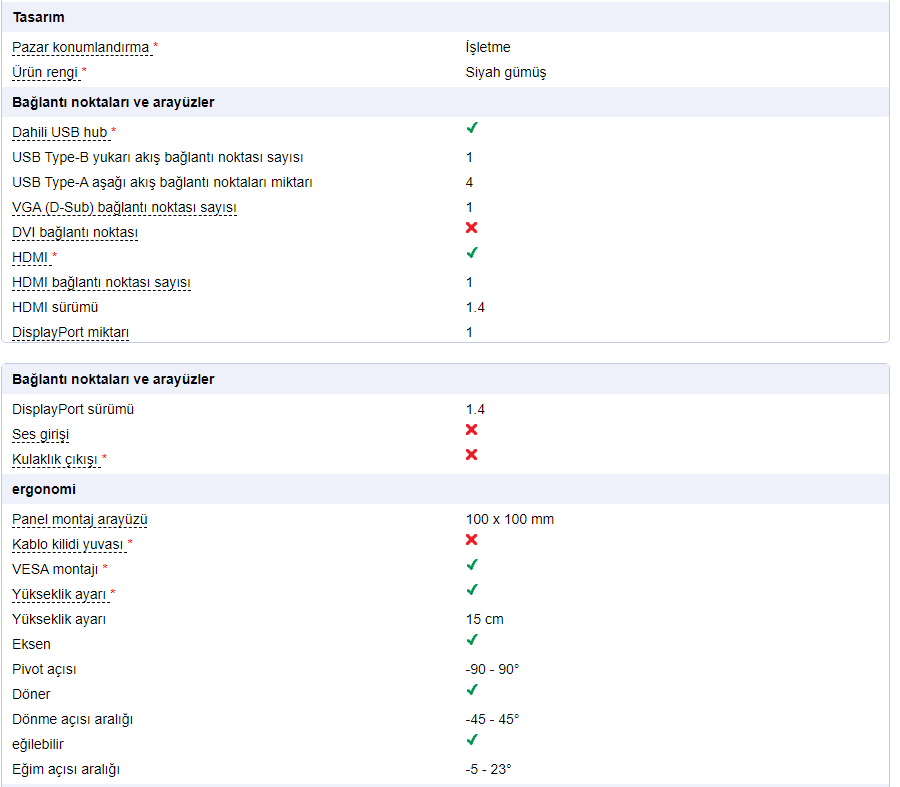Click the green checkmark next to Eksen
Viewport: 900px width, 787px height.
pos(472,641)
